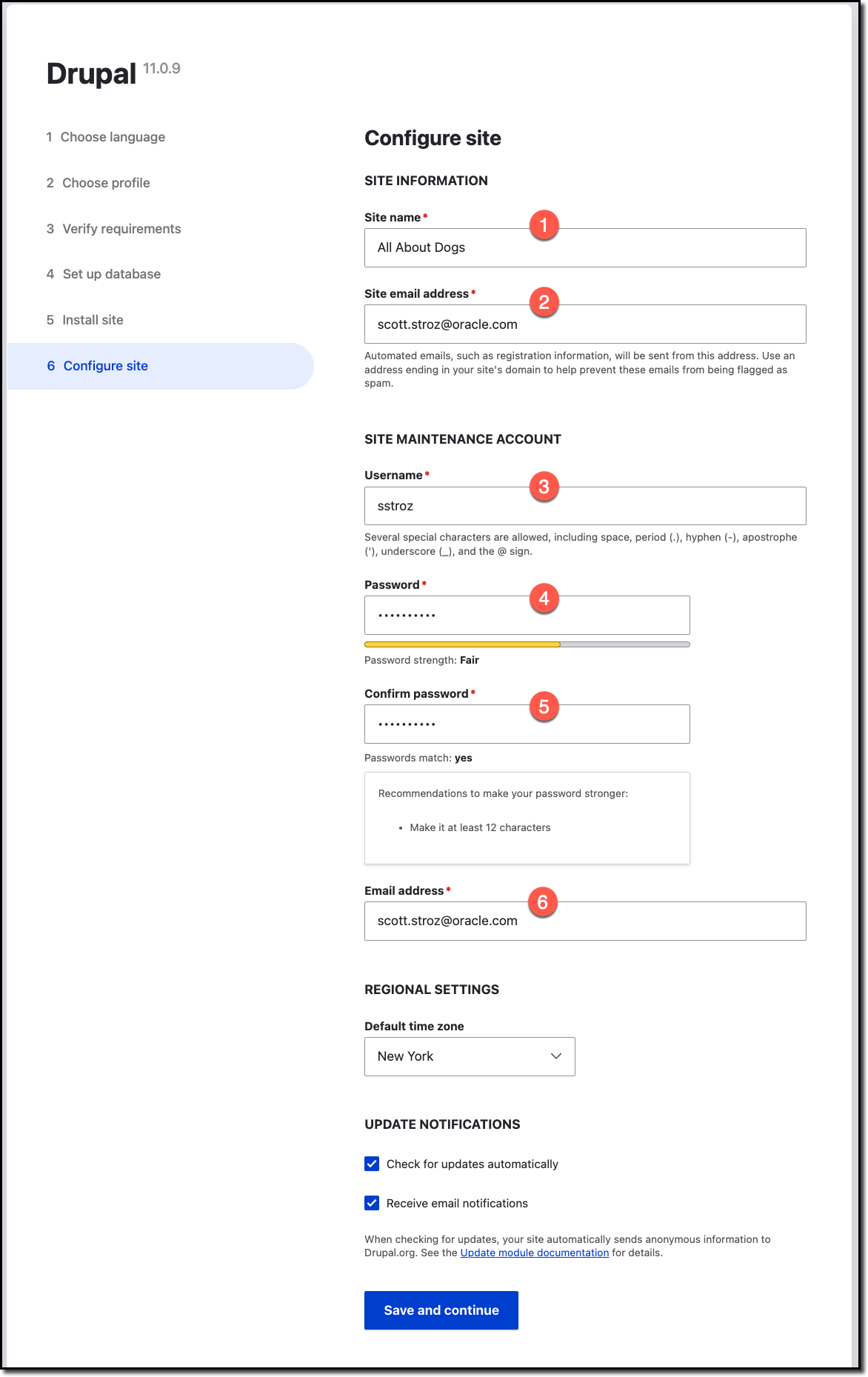Click the numbered badge 2 near Site email address
Image resolution: width=868 pixels, height=1377 pixels.
tap(544, 302)
